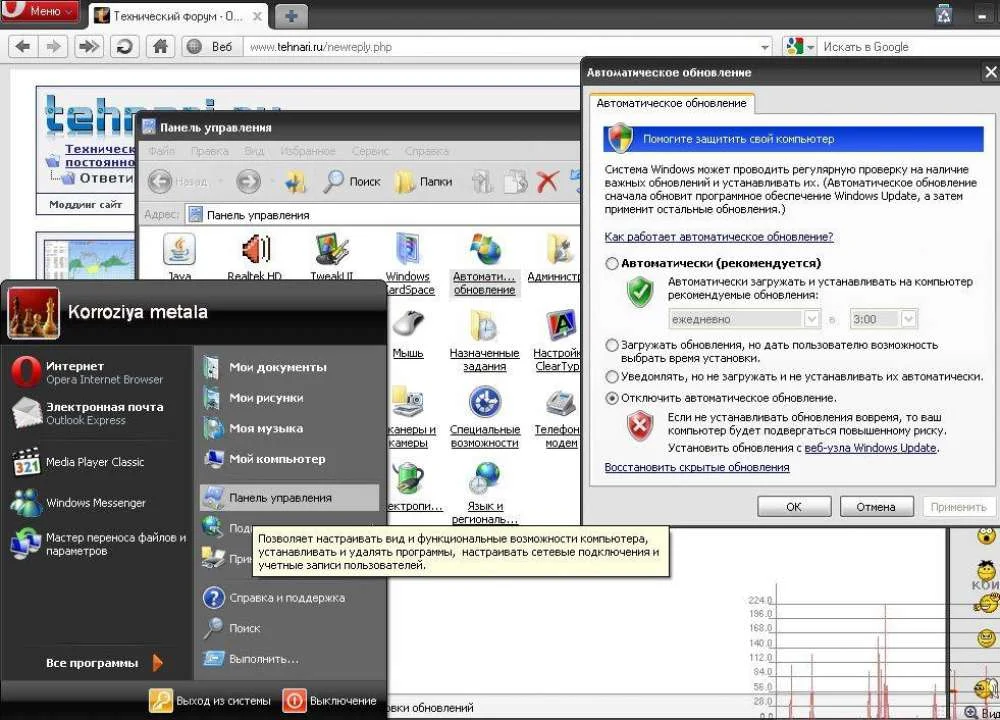Viewport: 1000px width, 720px height.
Task: Select Уведомлять, но не загружать radio option
Action: pos(612,376)
